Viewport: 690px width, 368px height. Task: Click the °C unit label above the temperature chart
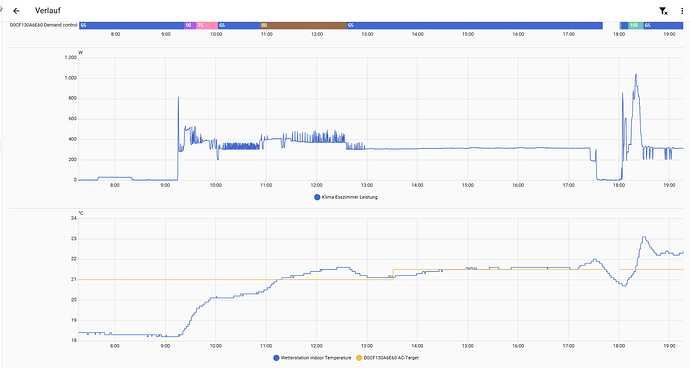81,213
